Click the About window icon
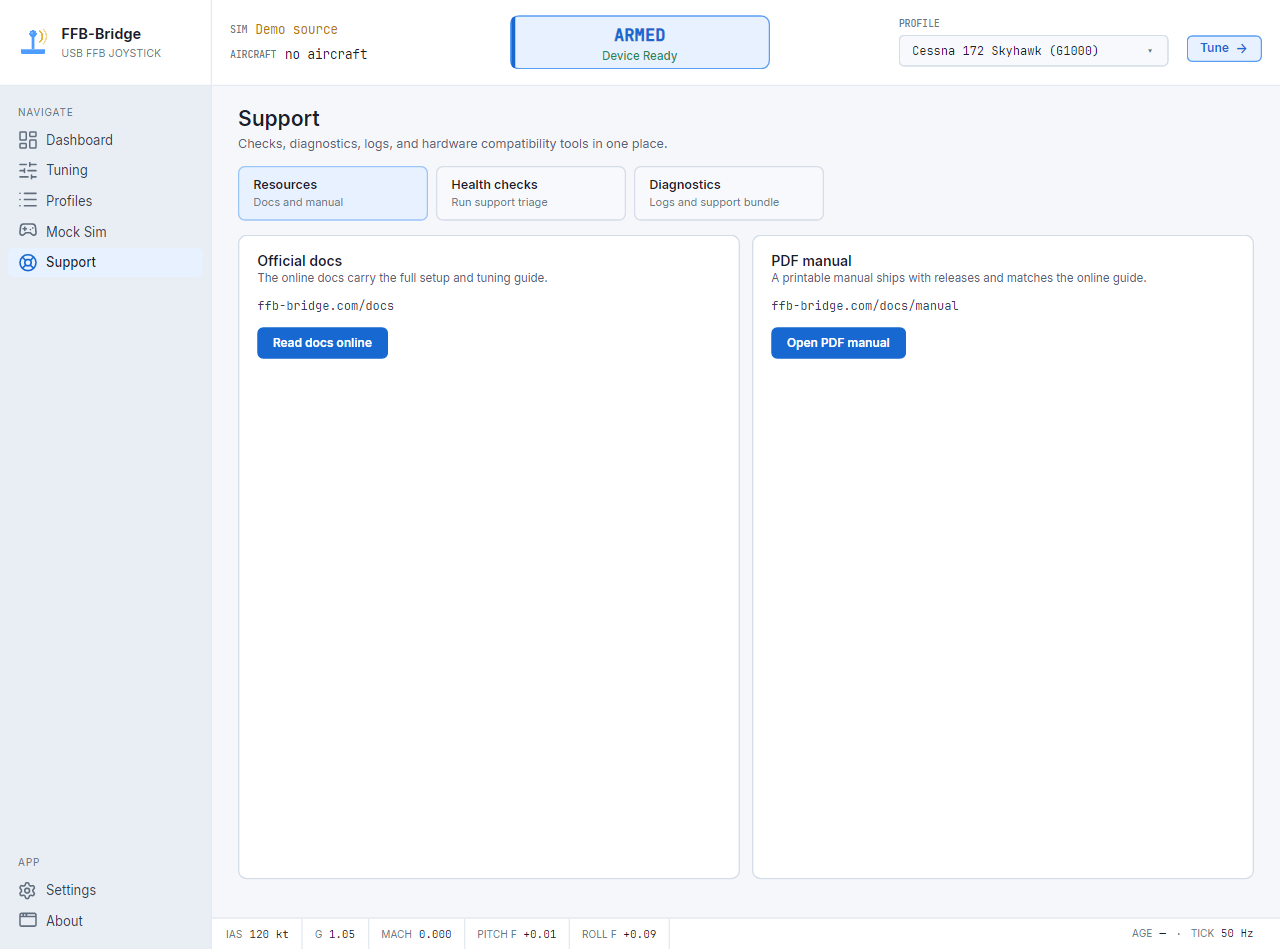The height and width of the screenshot is (949, 1280). [28, 920]
